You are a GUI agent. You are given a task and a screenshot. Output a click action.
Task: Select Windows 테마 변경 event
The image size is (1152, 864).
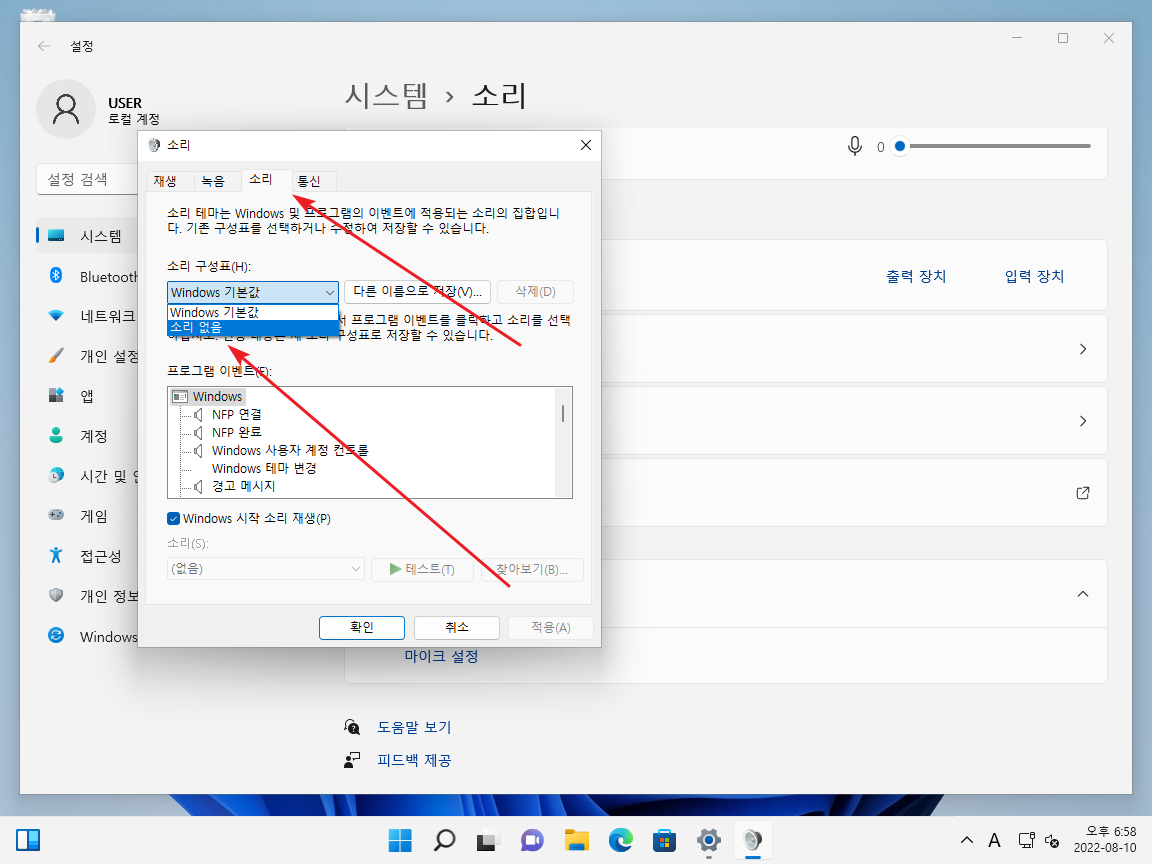pyautogui.click(x=264, y=468)
